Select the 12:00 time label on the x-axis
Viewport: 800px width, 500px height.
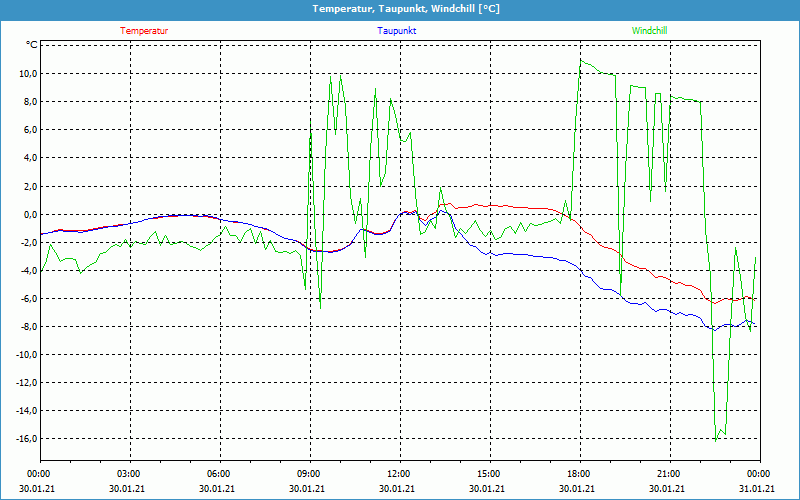pyautogui.click(x=398, y=474)
